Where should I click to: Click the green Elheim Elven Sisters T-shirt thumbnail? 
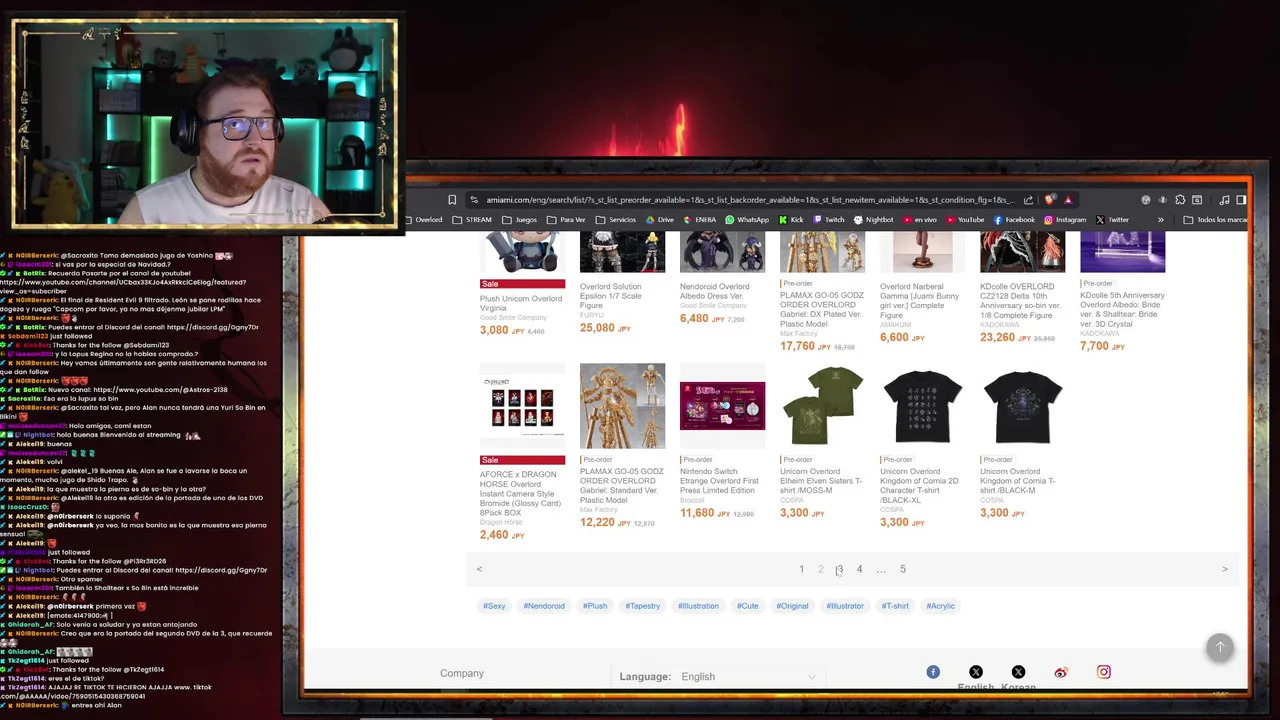pos(822,406)
